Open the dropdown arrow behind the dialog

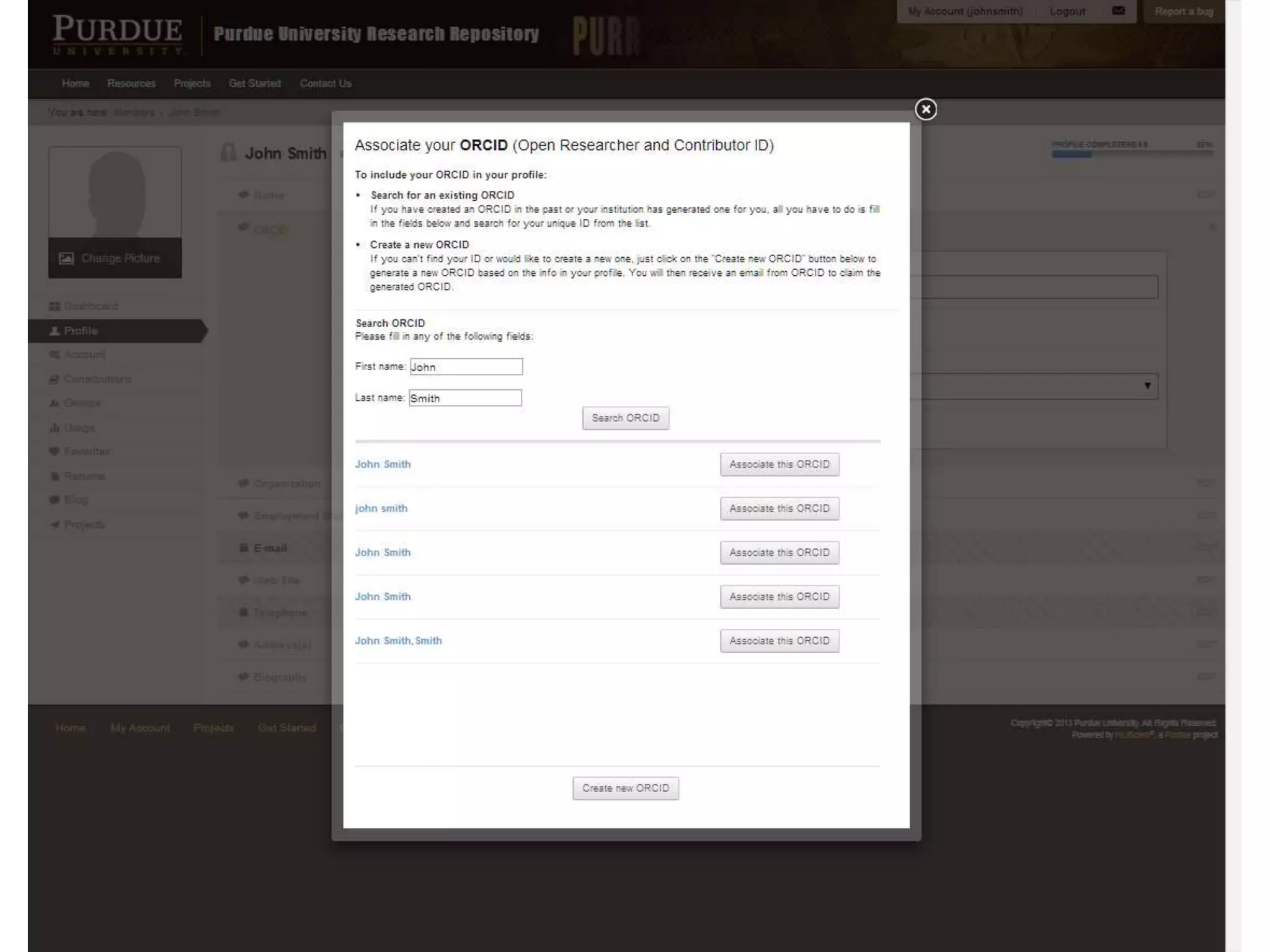1147,386
